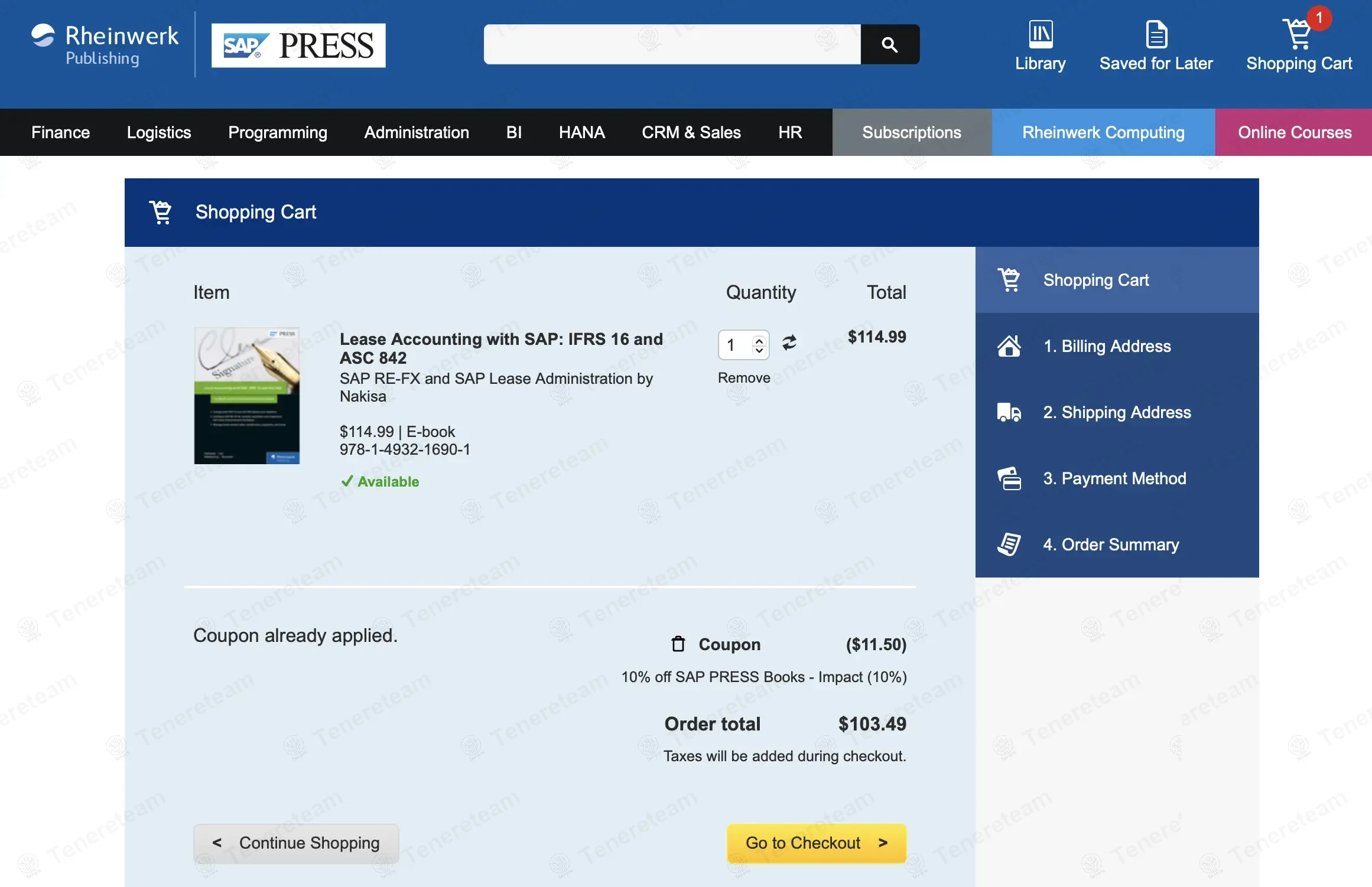Image resolution: width=1372 pixels, height=887 pixels.
Task: Open the Online Courses tab
Action: 1294,132
